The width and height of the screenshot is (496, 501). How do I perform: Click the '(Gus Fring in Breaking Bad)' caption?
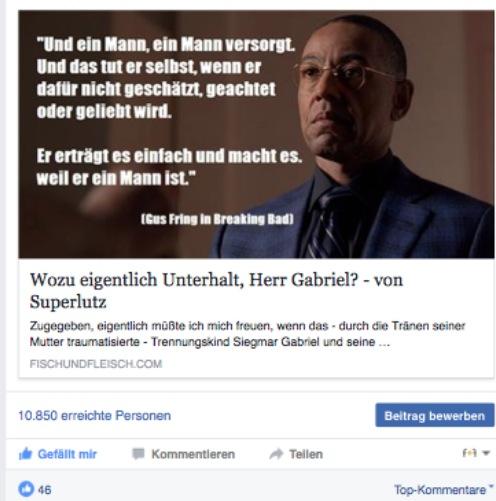(217, 219)
